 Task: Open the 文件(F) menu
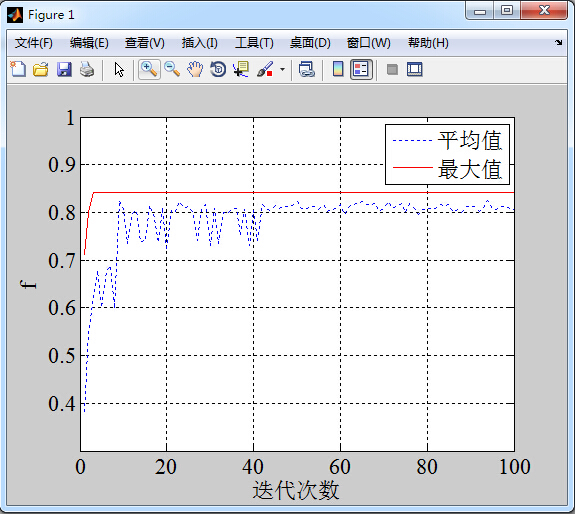tap(34, 43)
